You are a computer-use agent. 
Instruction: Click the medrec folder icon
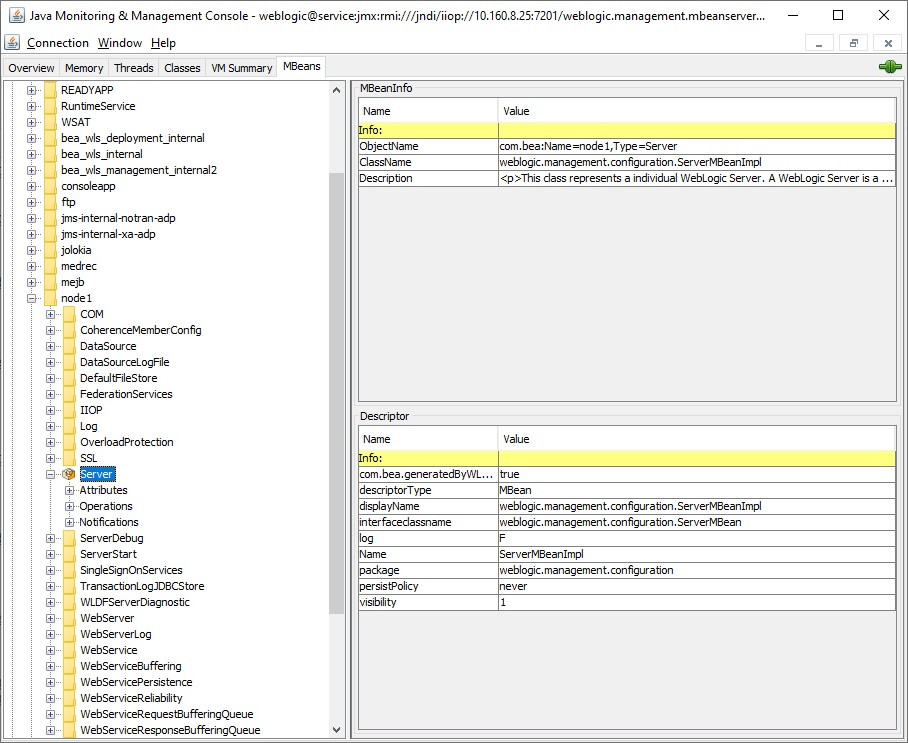click(x=50, y=266)
